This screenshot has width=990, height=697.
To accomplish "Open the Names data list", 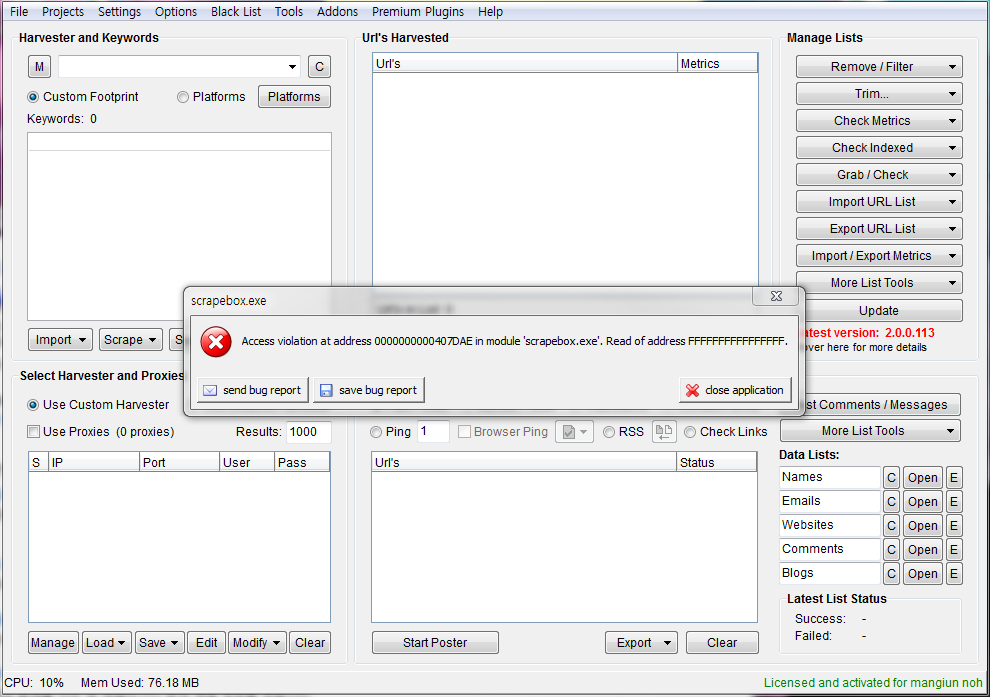I will tap(922, 478).
